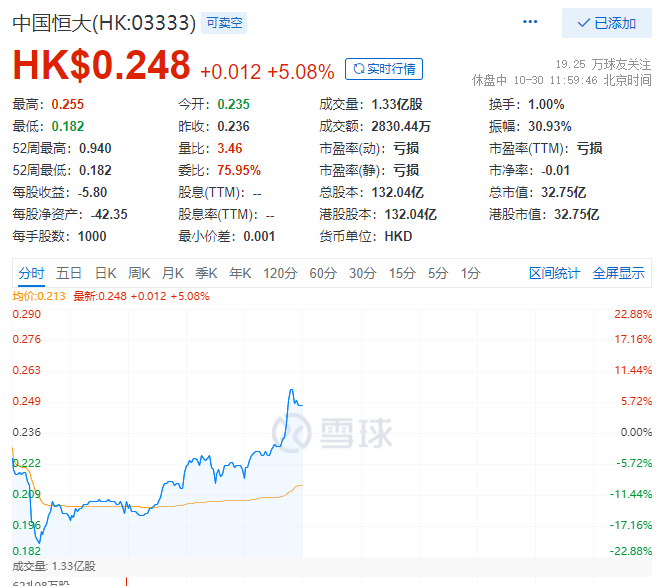Click the stock title 中国恒大(HK:03333)
The image size is (668, 586).
pos(104,23)
